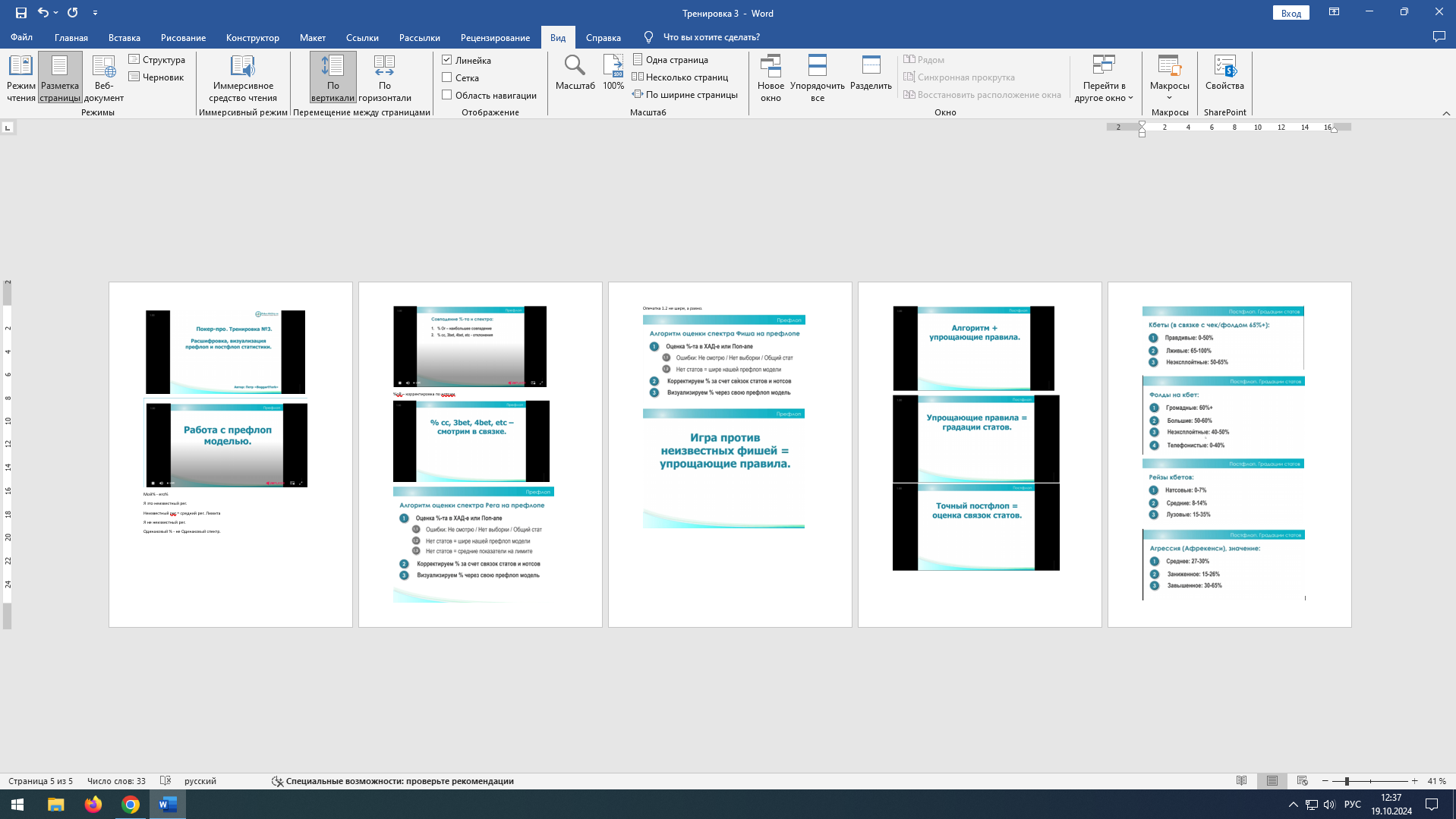This screenshot has height=819, width=1456.
Task: Click zoom in plus button
Action: click(x=1414, y=781)
